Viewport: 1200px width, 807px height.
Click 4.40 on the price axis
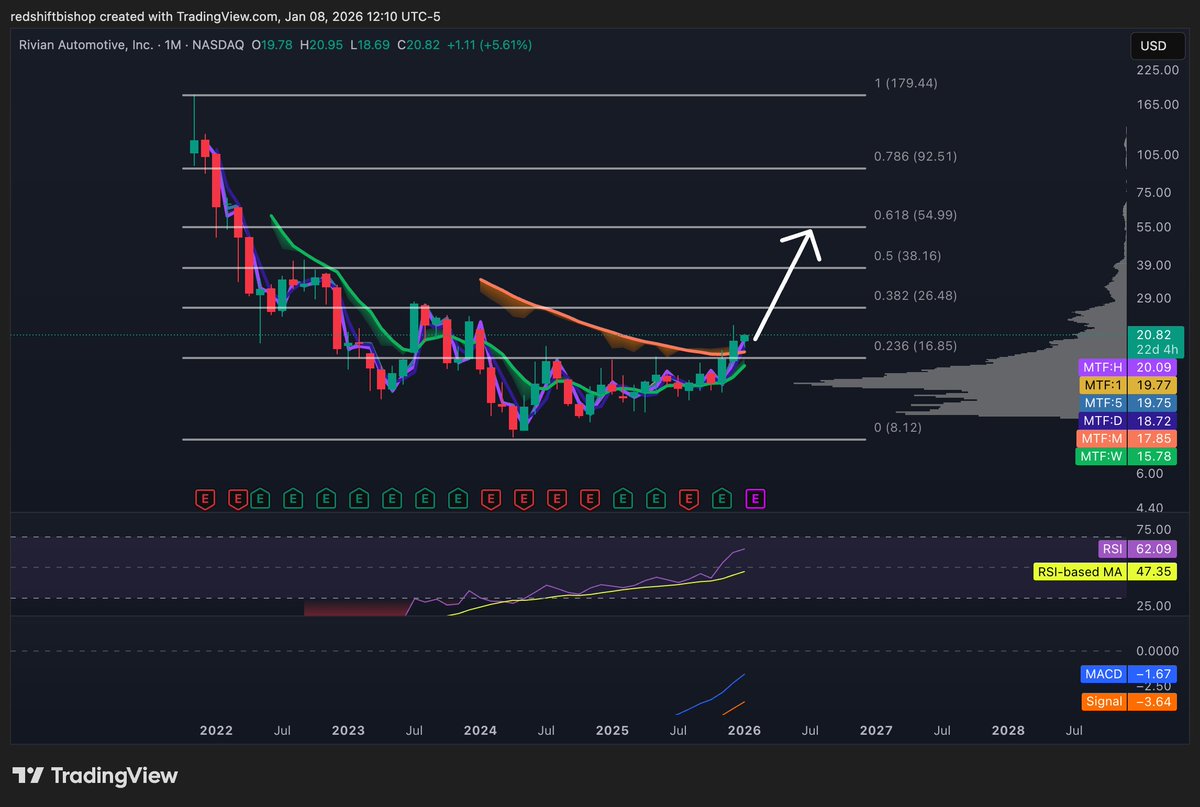(1149, 508)
